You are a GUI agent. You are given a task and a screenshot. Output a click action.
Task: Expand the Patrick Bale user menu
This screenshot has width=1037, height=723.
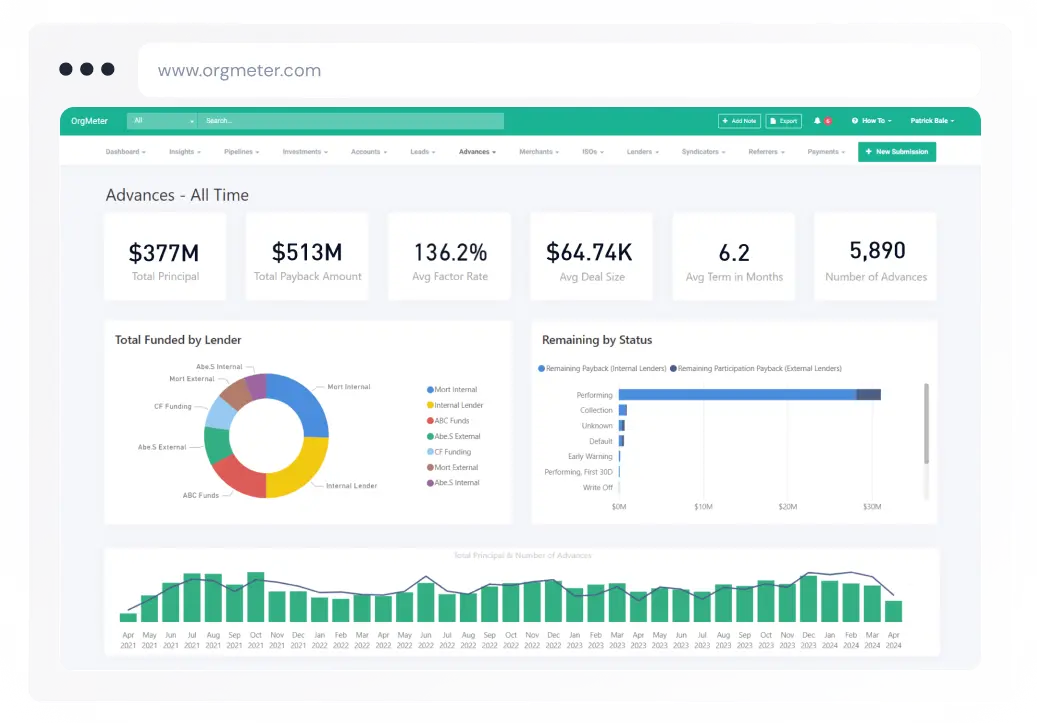tap(932, 121)
